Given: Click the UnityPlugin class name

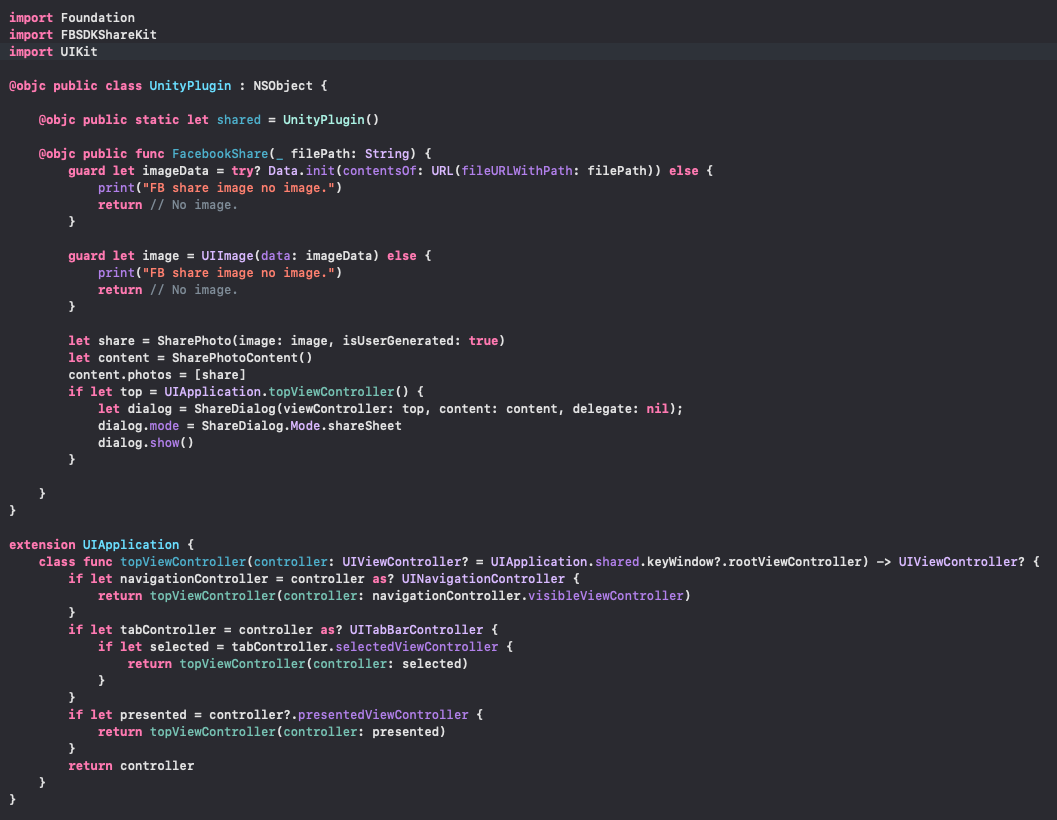Looking at the screenshot, I should tap(190, 85).
